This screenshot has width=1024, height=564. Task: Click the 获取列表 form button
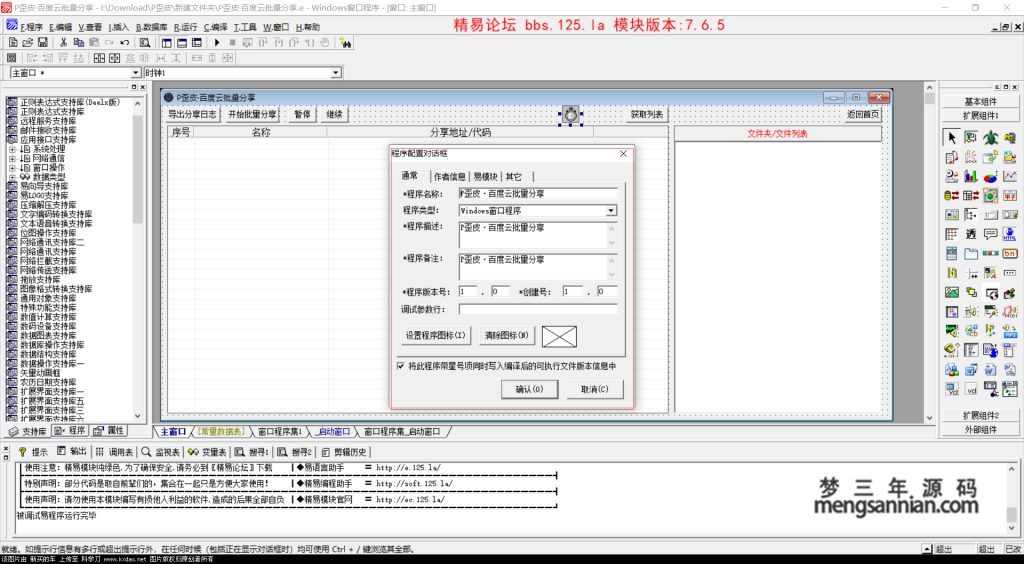647,115
